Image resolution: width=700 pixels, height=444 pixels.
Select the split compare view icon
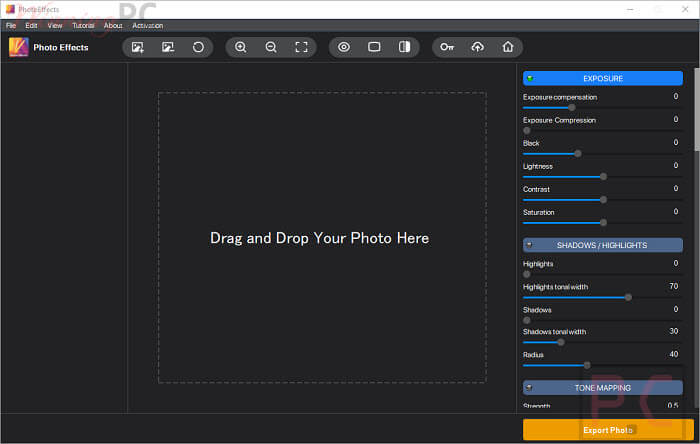[404, 47]
